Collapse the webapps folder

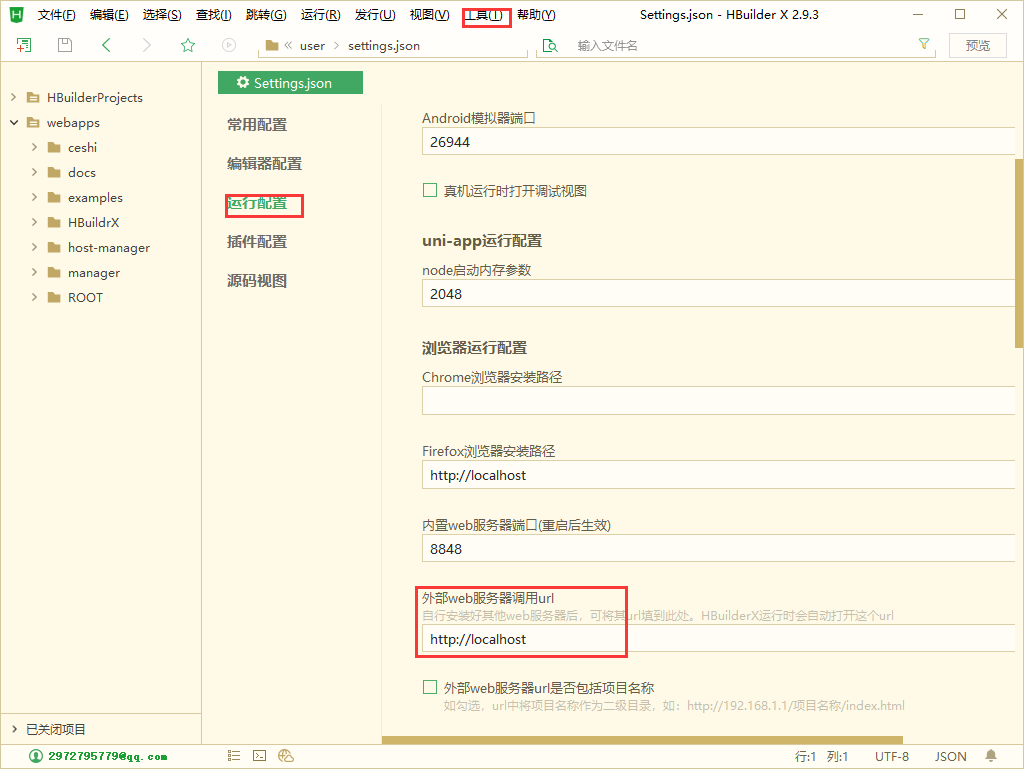coord(14,123)
